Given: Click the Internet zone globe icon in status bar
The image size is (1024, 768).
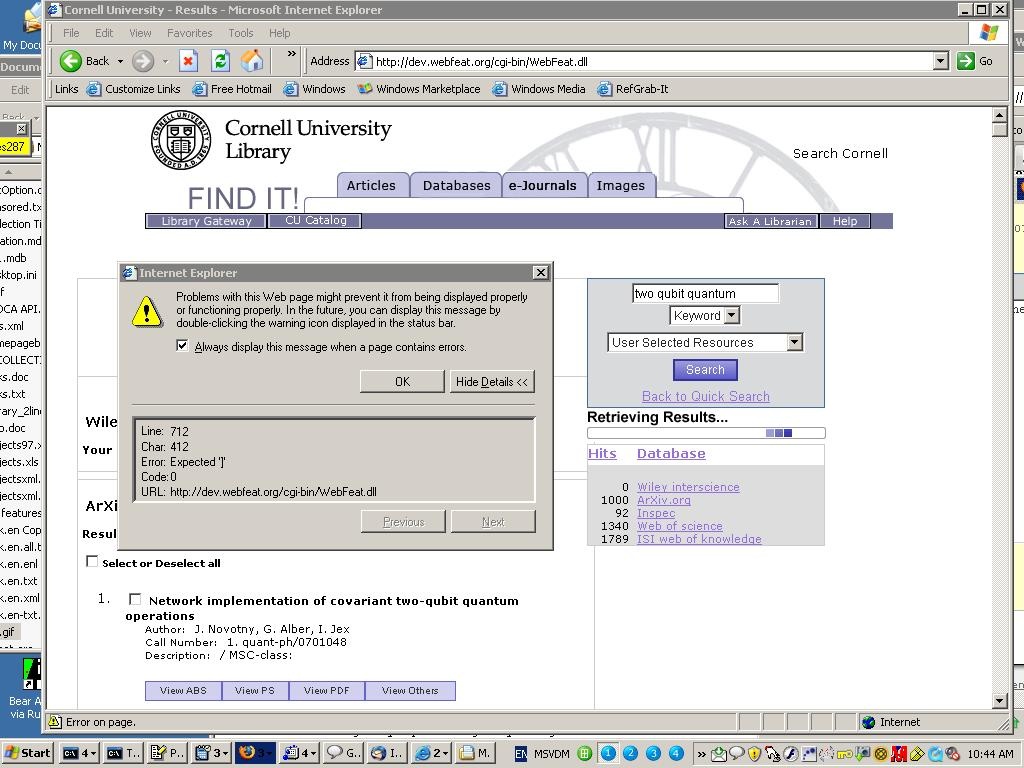Looking at the screenshot, I should point(869,722).
